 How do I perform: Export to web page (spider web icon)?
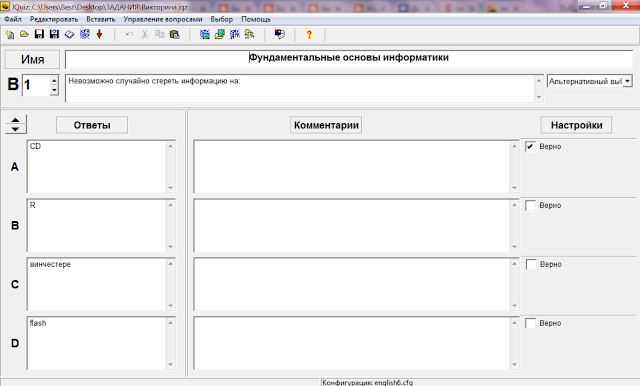coord(84,35)
